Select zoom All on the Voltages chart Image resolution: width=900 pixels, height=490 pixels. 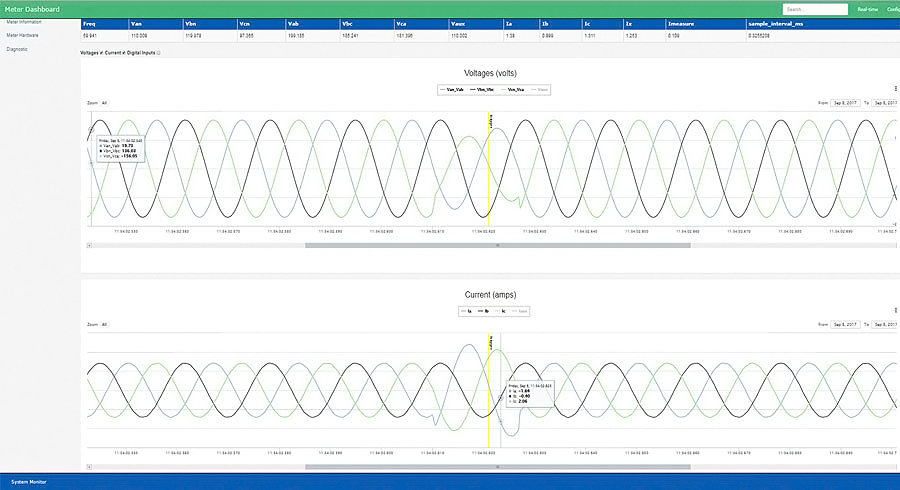pyautogui.click(x=104, y=103)
